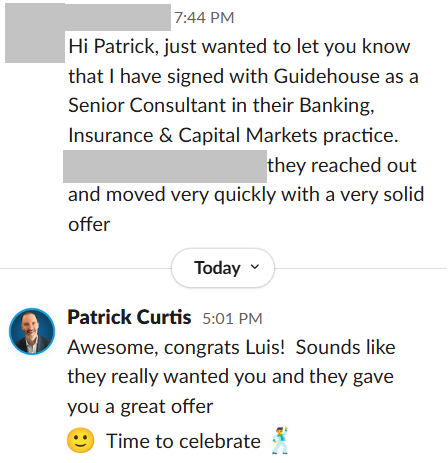This screenshot has height=463, width=448.
Task: Click the redacted sender avatar at top
Action: 35,33
